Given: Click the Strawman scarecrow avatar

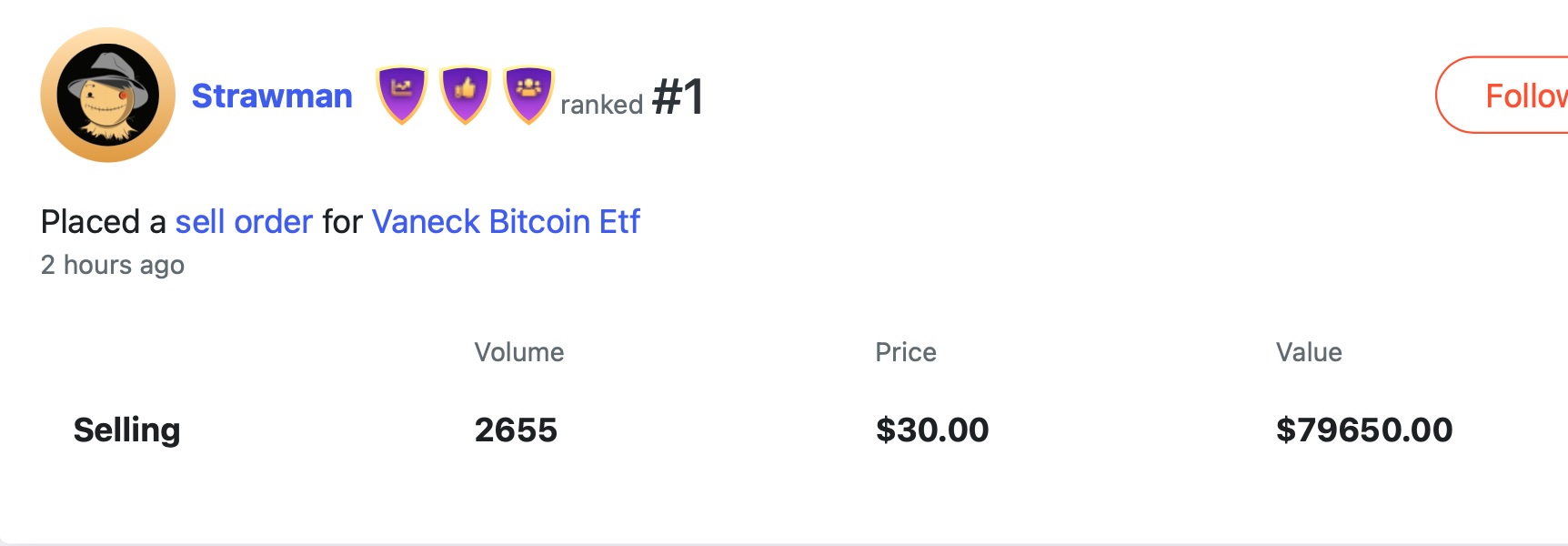Looking at the screenshot, I should [x=107, y=96].
